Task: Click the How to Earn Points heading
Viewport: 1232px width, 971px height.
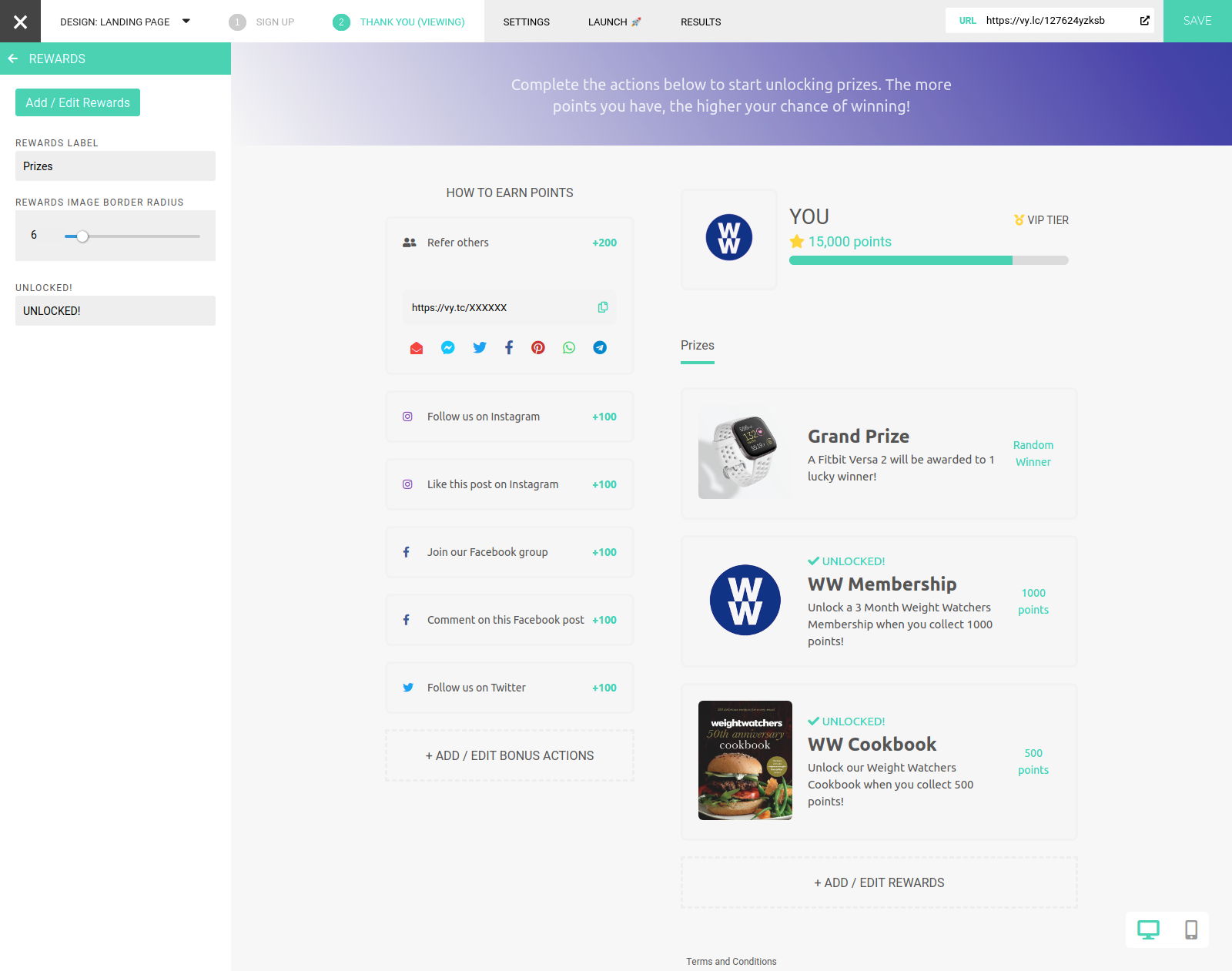Action: pos(510,193)
